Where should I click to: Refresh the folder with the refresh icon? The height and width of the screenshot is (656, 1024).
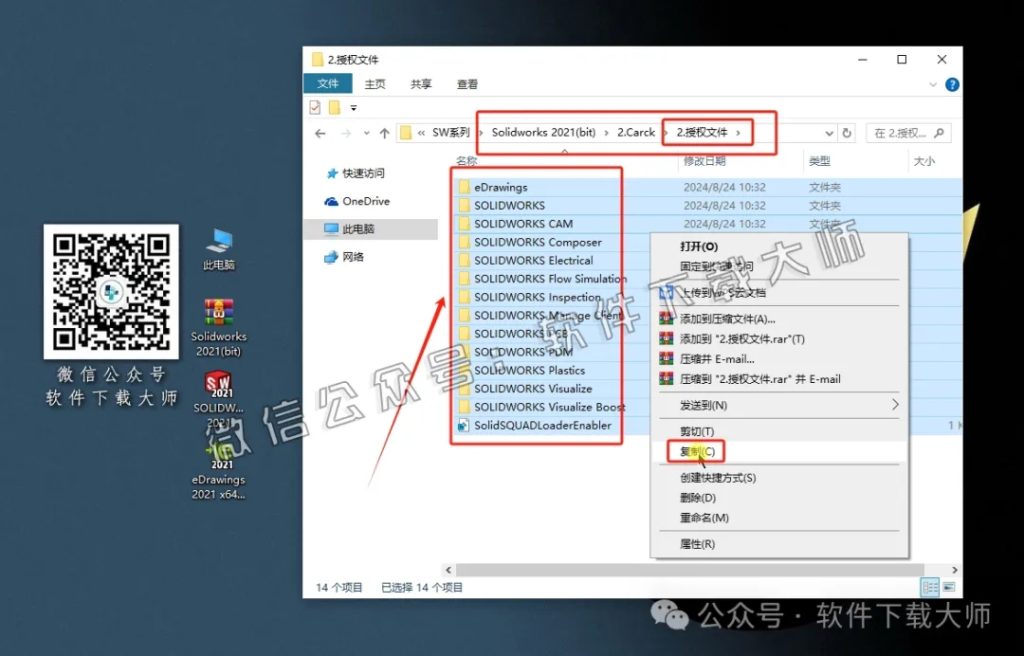[x=845, y=132]
